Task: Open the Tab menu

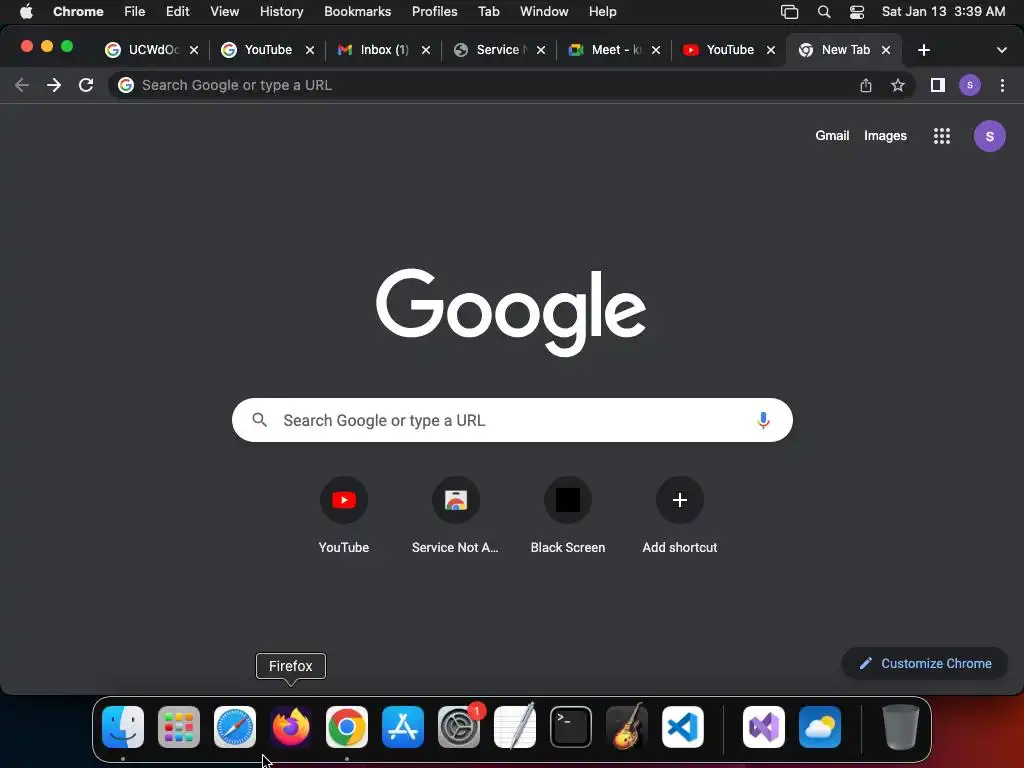Action: point(488,12)
